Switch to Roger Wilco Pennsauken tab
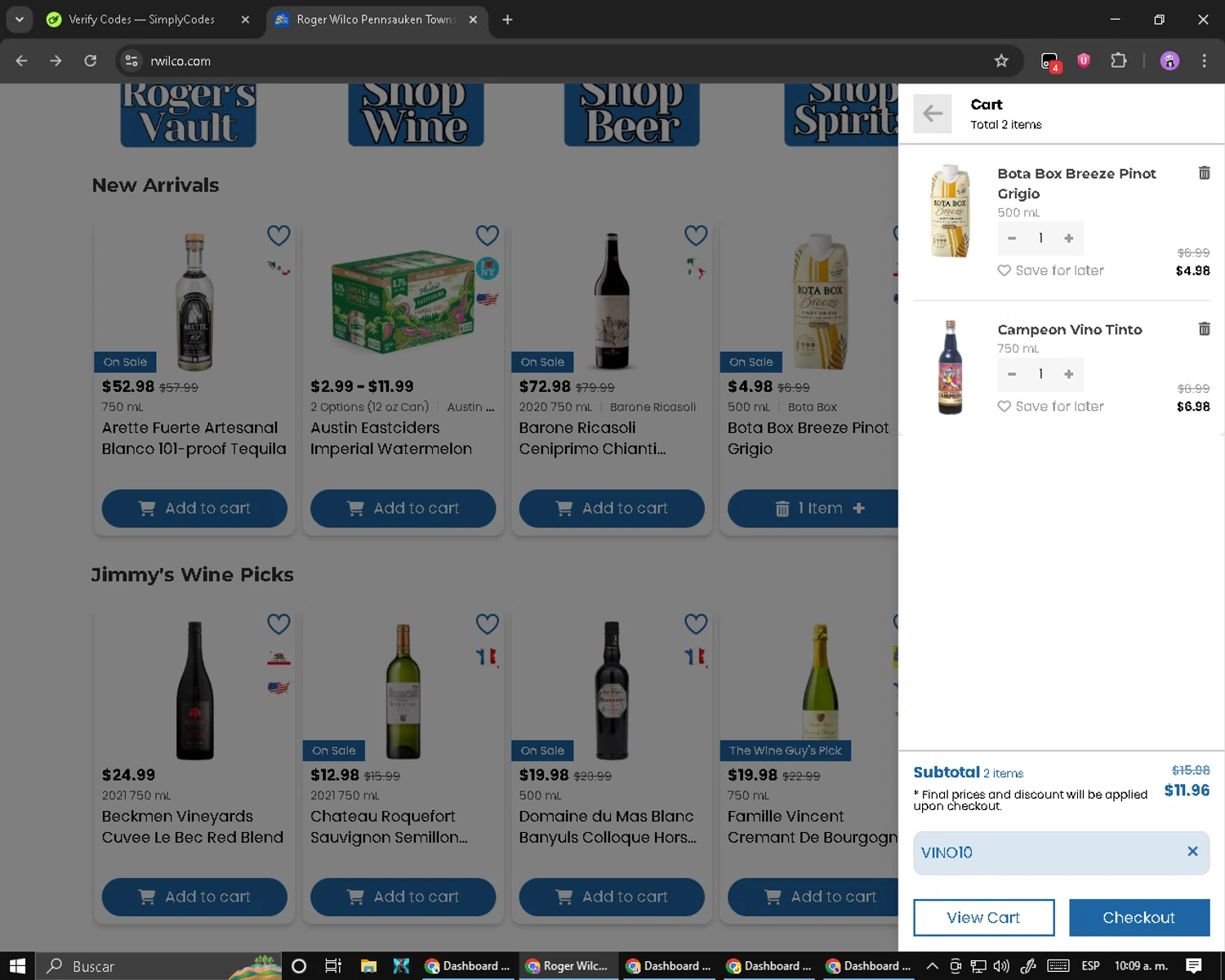Viewport: 1225px width, 980px height. pyautogui.click(x=375, y=20)
